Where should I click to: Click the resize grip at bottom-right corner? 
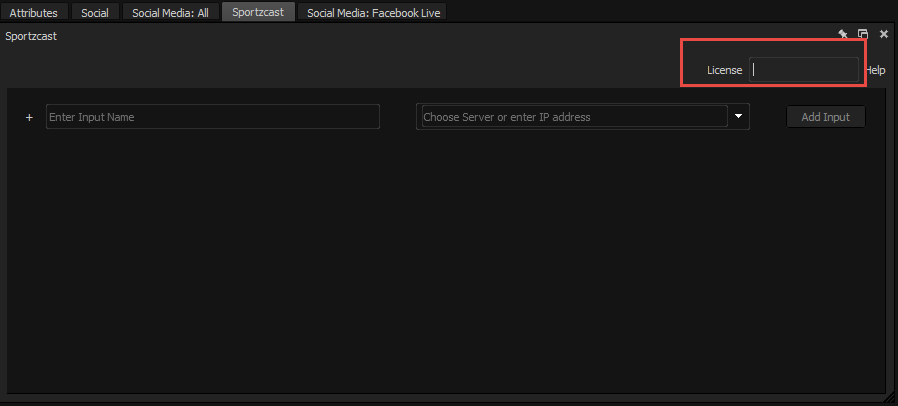(x=890, y=398)
